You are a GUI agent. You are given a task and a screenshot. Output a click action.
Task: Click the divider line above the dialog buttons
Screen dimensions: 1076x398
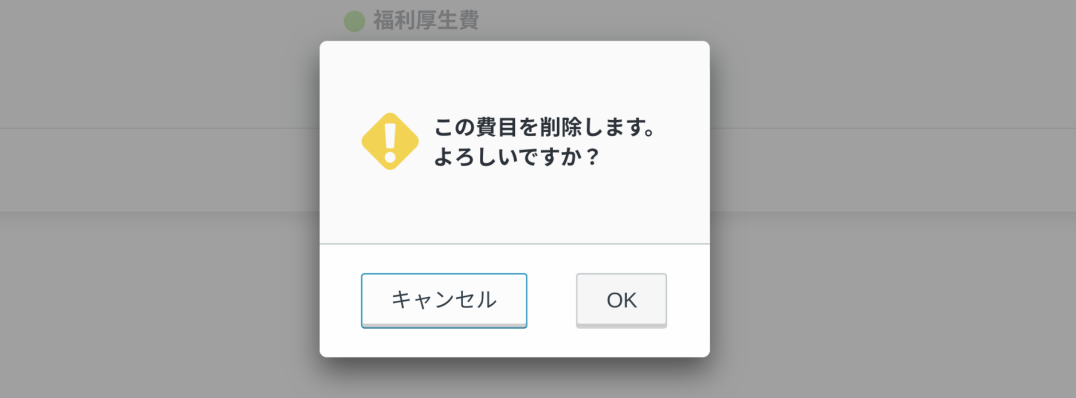tap(515, 244)
